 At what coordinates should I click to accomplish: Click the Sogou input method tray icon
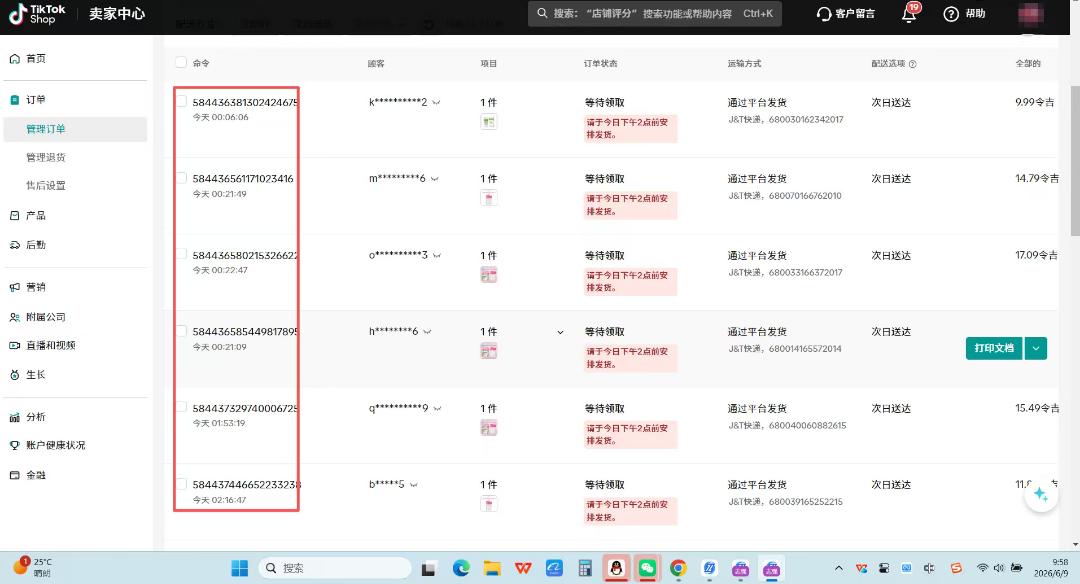pos(956,568)
